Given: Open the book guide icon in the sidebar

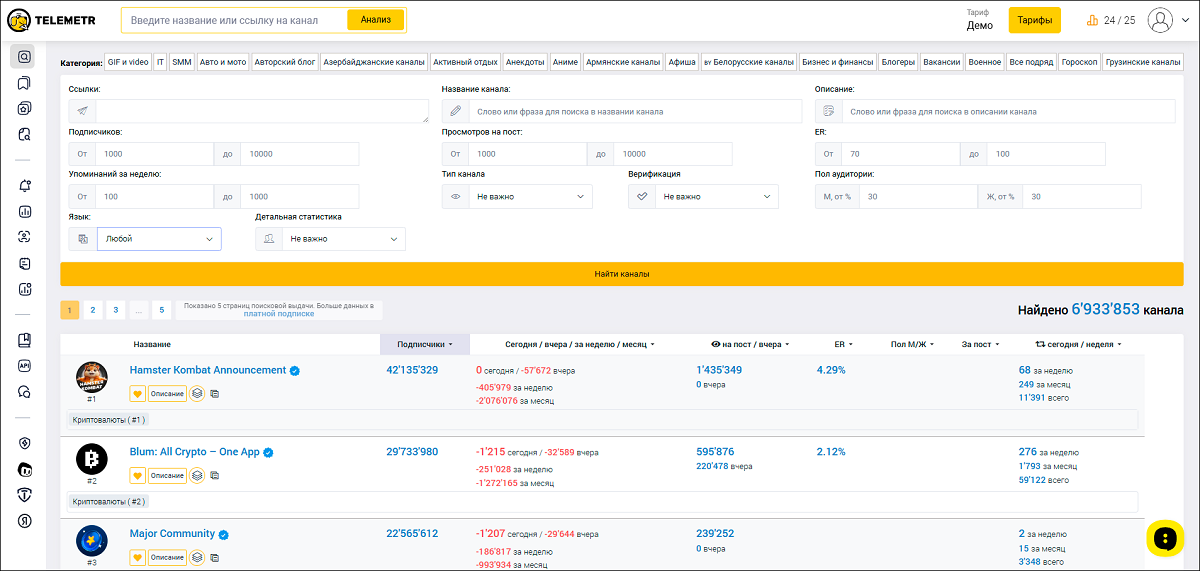Looking at the screenshot, I should tap(24, 340).
